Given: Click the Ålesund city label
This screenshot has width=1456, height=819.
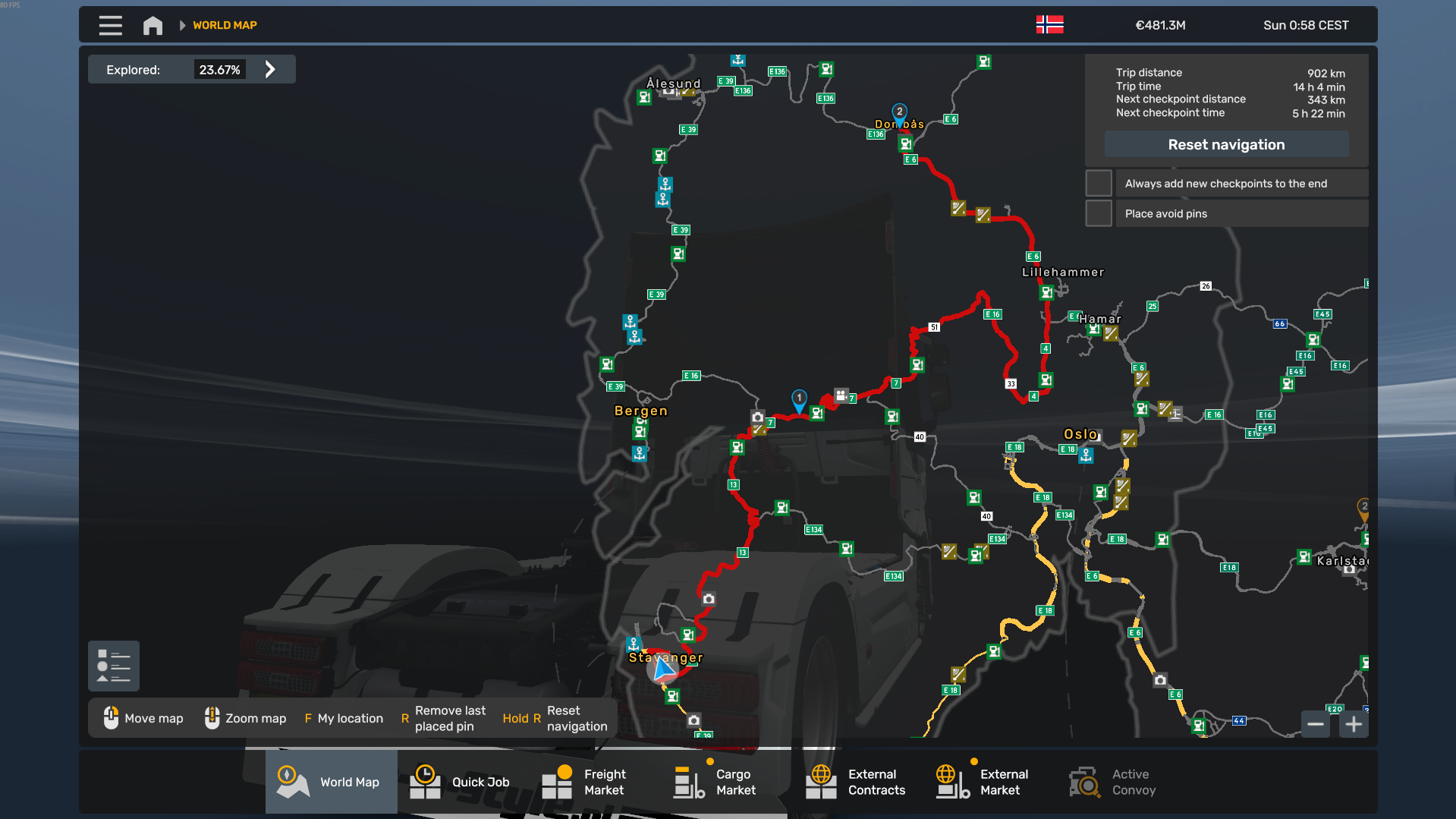Looking at the screenshot, I should (x=674, y=83).
